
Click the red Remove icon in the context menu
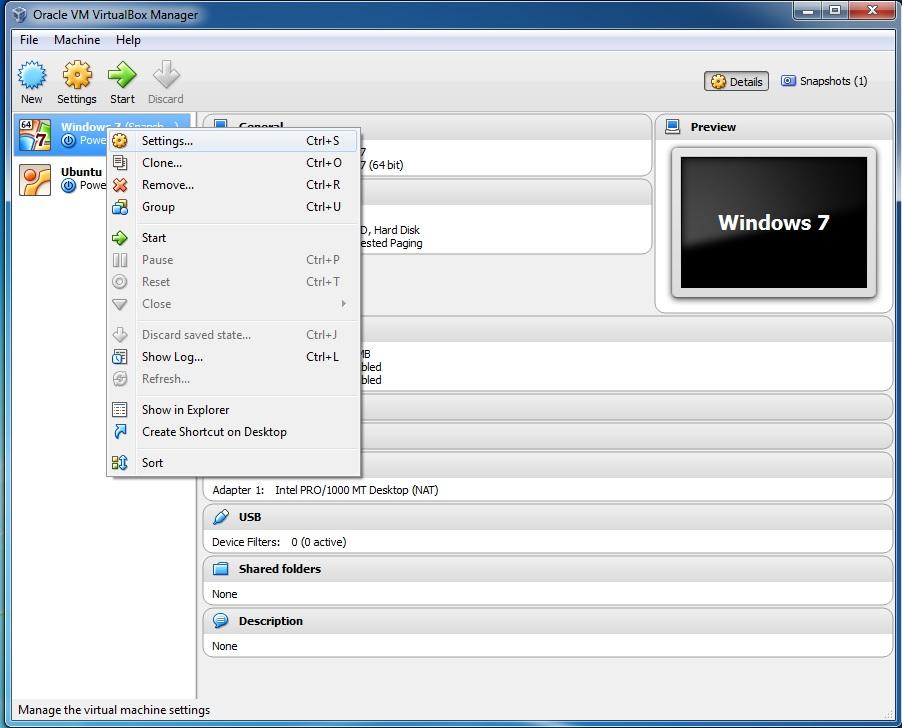point(121,185)
